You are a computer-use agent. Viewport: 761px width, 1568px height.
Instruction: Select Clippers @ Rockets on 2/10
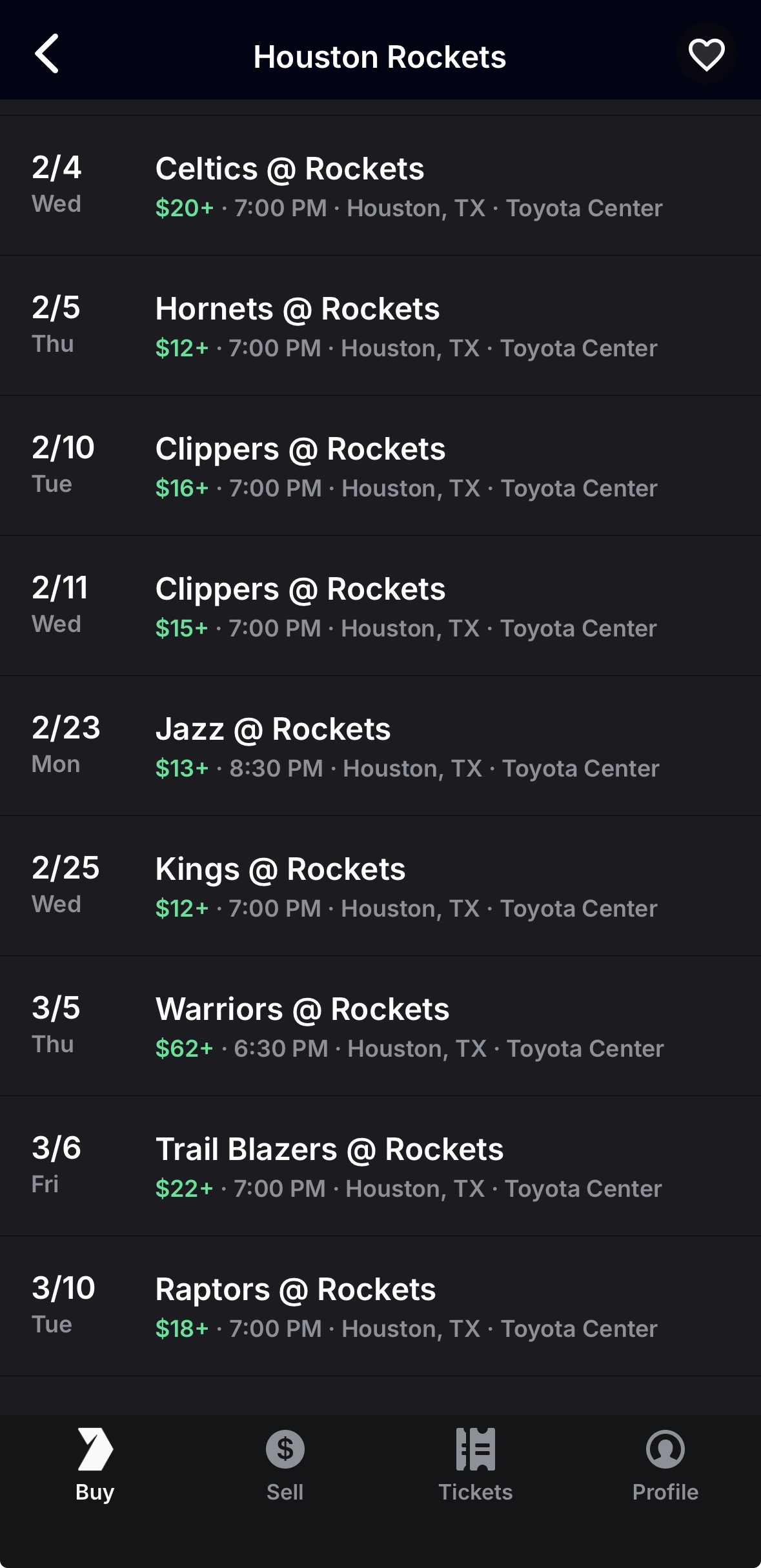(x=300, y=449)
